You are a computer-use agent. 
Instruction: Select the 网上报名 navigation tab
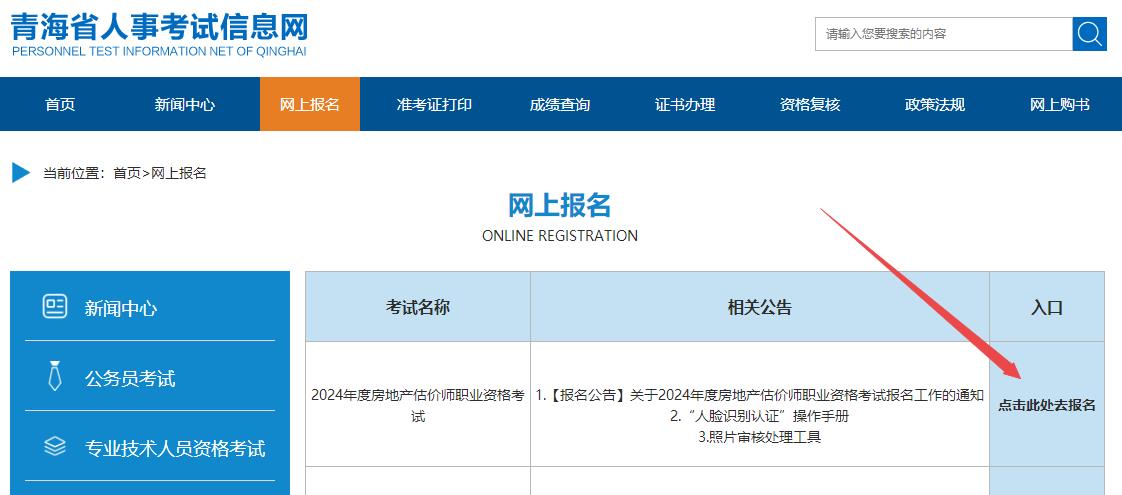(x=309, y=105)
